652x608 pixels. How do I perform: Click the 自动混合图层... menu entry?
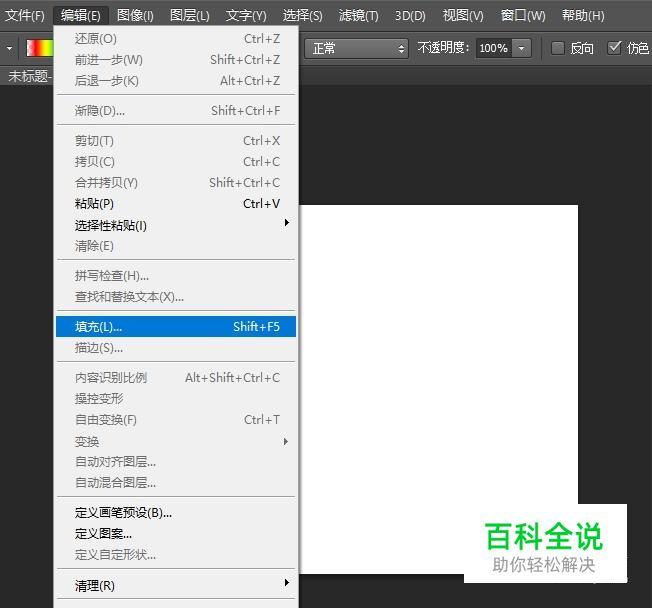click(x=176, y=483)
